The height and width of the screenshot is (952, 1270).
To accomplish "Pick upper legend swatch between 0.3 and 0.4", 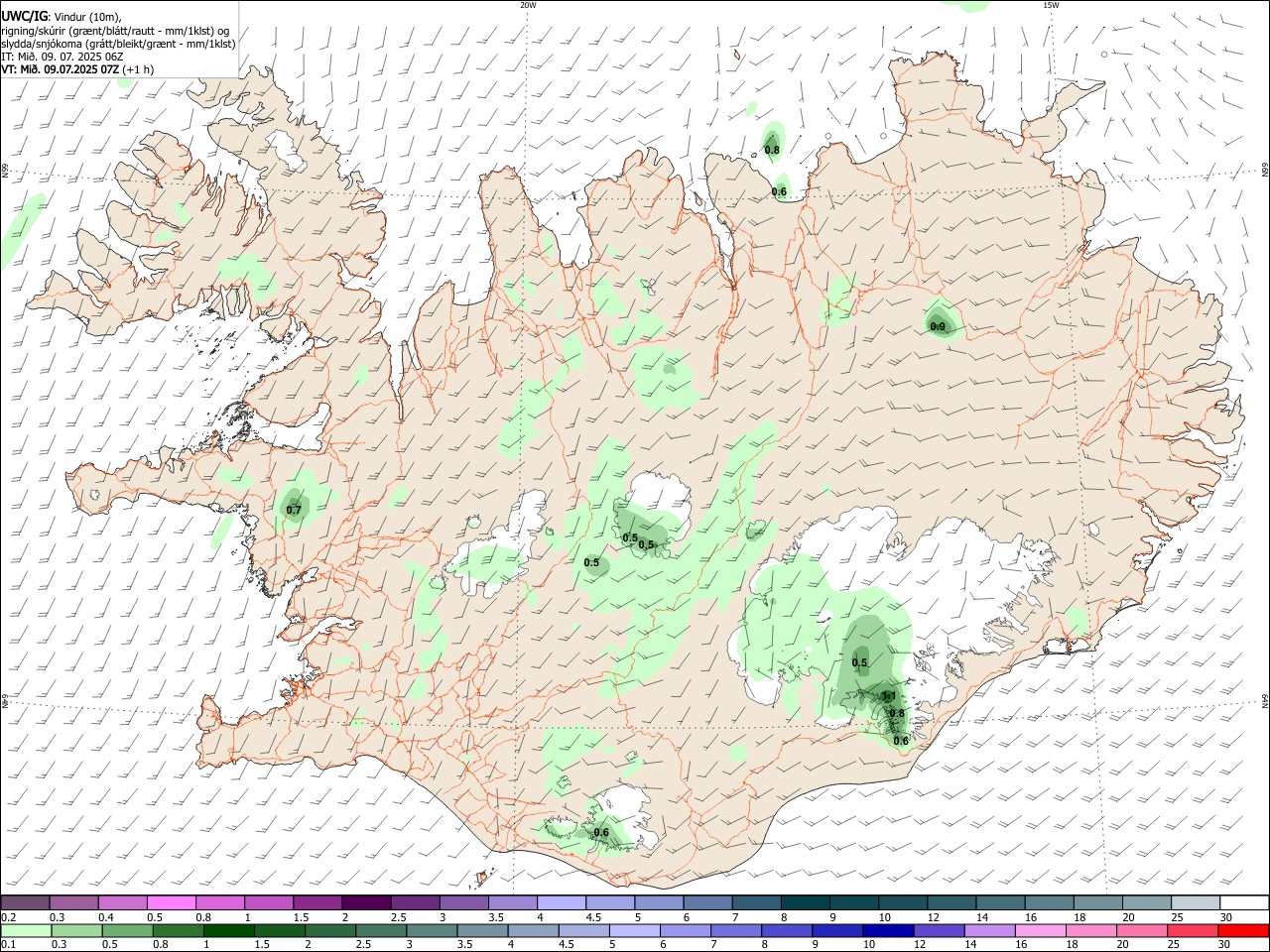I will [73, 902].
